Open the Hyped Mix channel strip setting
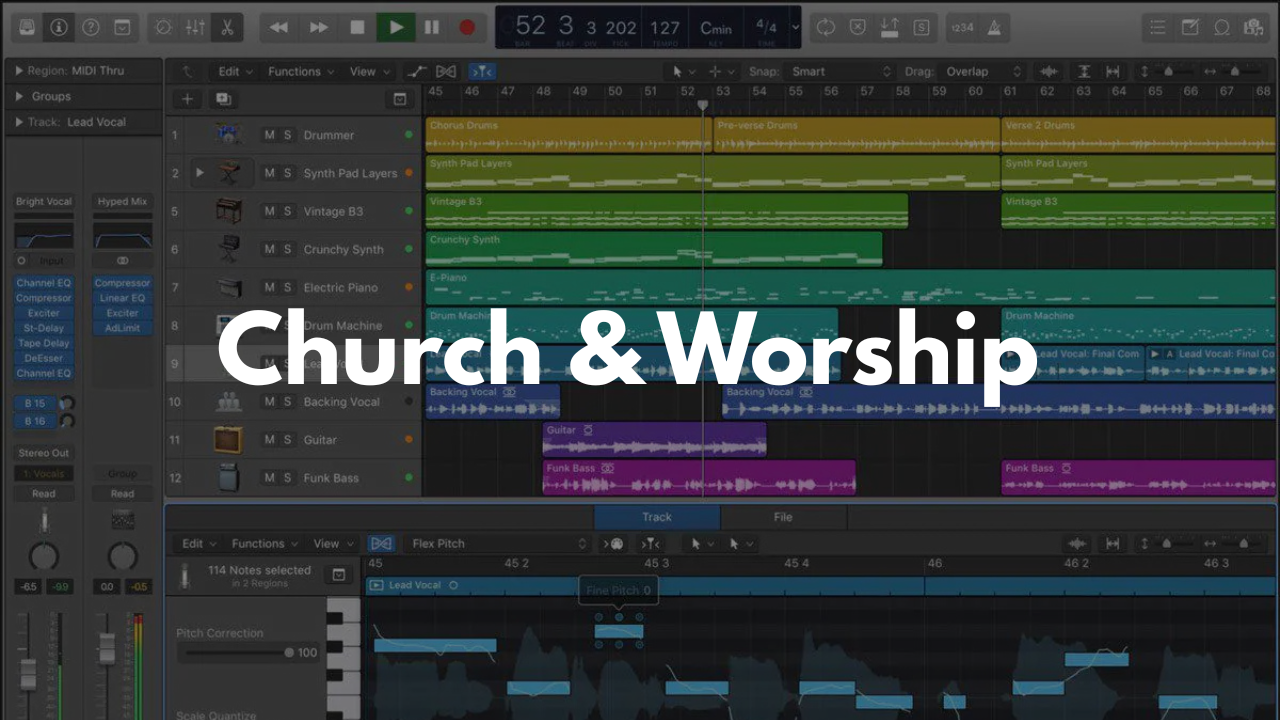This screenshot has width=1280, height=720. click(122, 201)
